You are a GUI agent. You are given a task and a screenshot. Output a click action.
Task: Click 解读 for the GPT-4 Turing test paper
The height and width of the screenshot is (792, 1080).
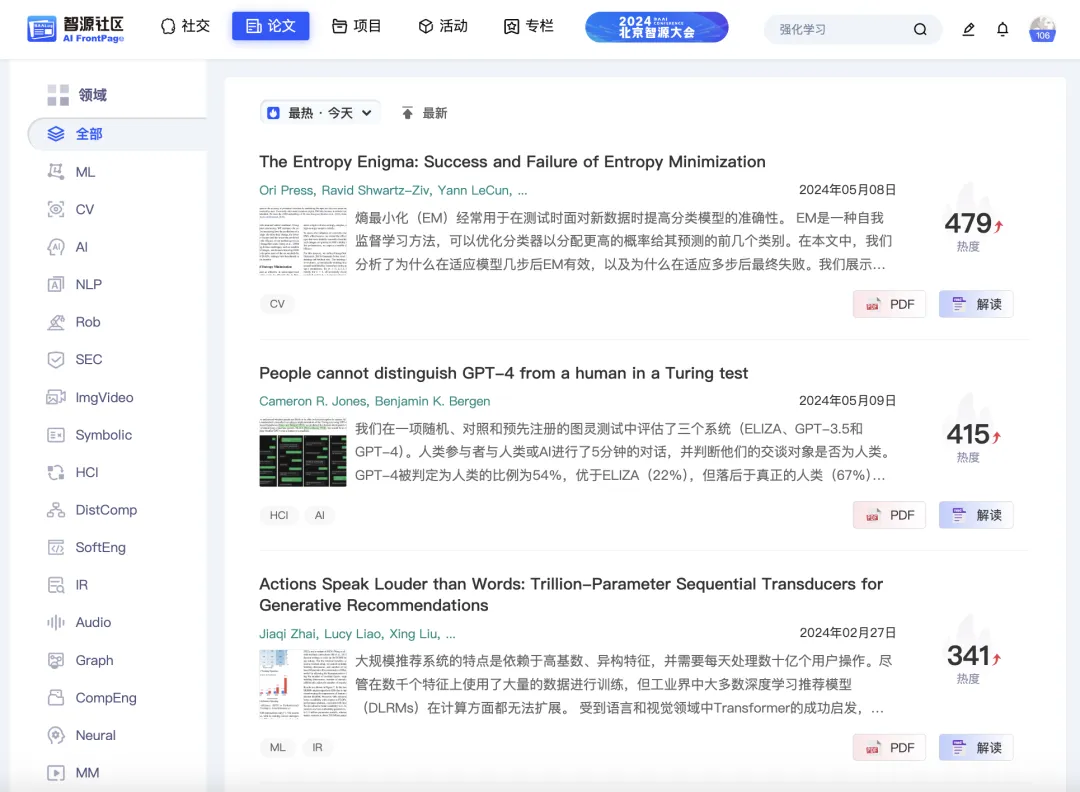(976, 515)
